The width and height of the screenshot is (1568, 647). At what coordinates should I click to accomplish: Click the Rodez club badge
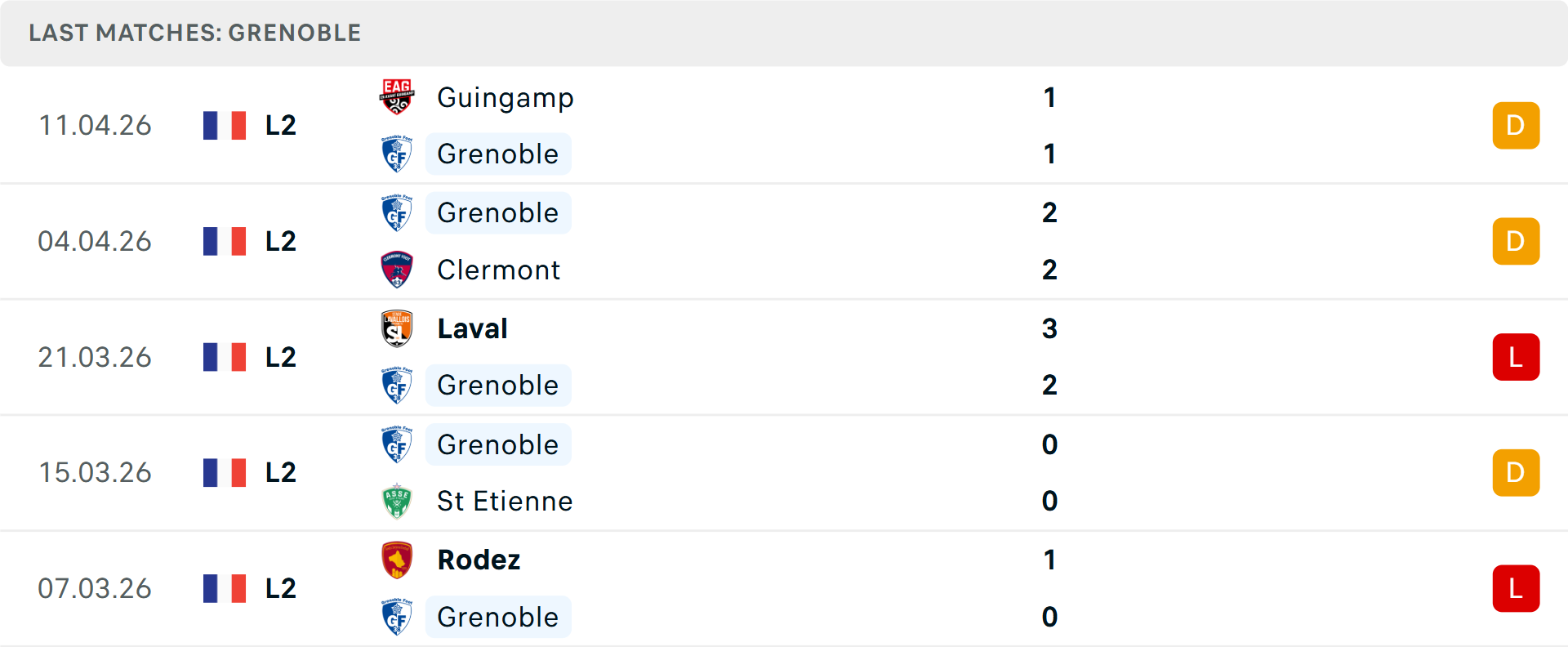[x=397, y=560]
